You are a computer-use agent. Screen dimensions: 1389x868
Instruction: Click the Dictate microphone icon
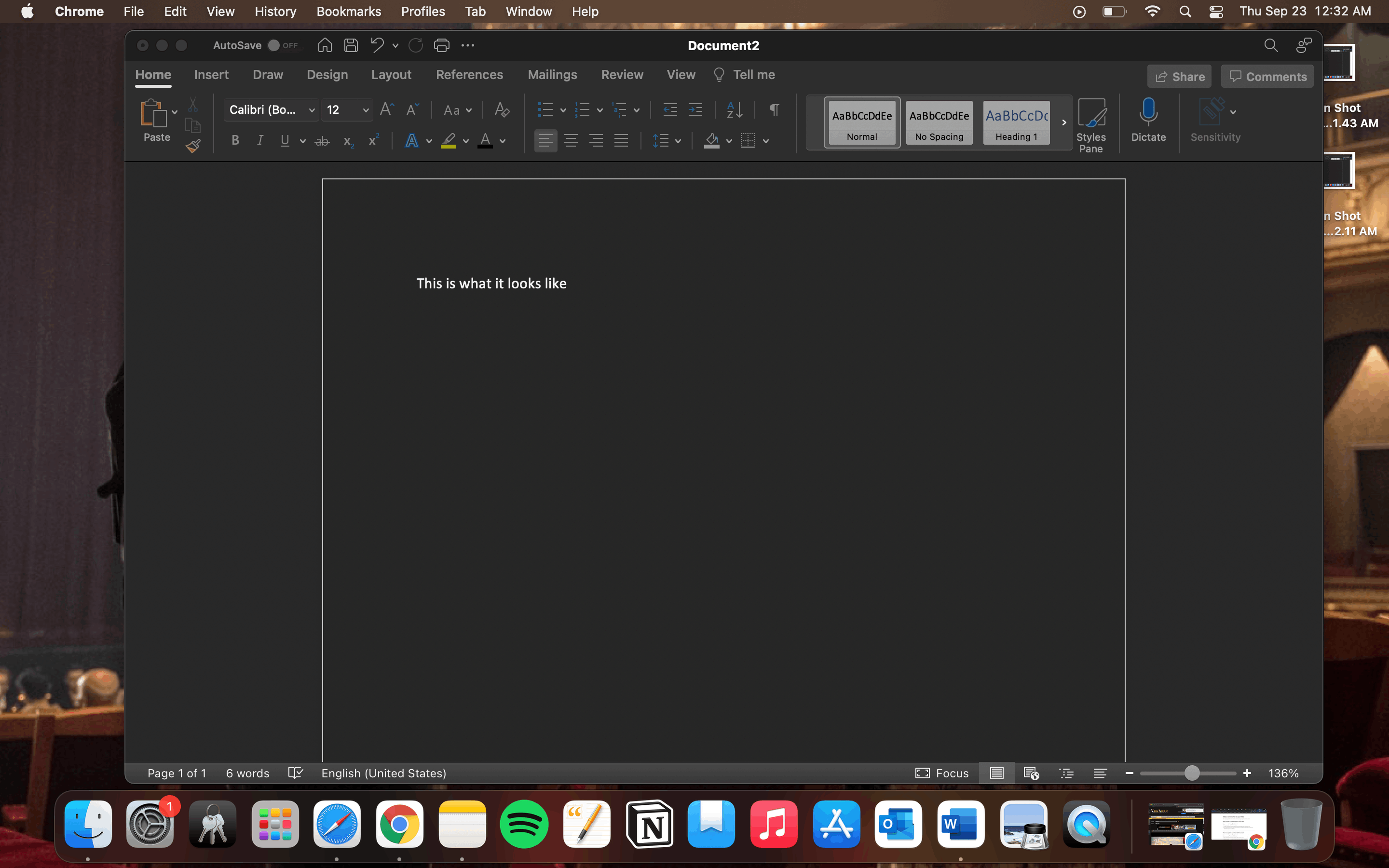(1148, 112)
